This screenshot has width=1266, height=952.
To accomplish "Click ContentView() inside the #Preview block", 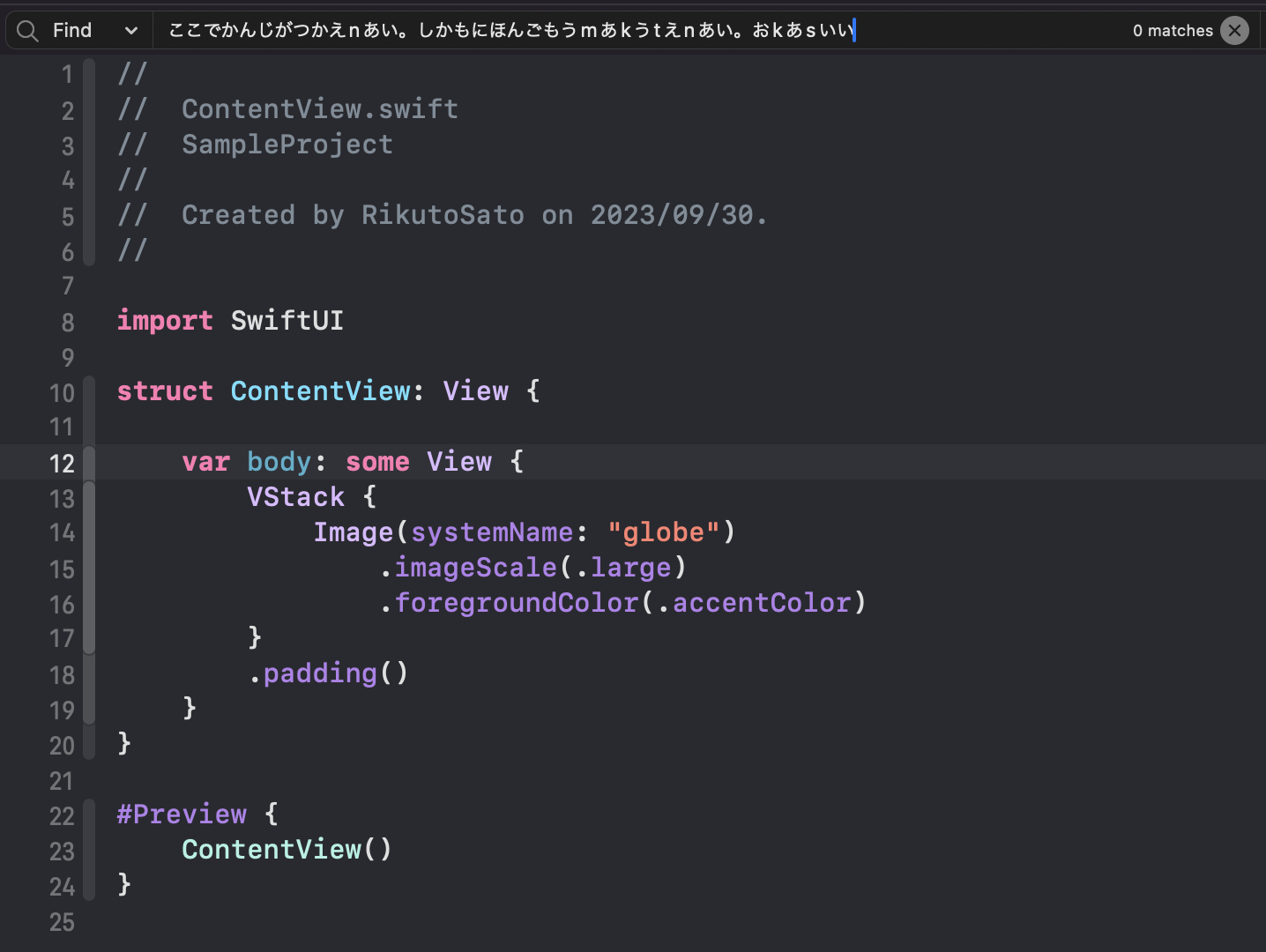I will point(287,849).
